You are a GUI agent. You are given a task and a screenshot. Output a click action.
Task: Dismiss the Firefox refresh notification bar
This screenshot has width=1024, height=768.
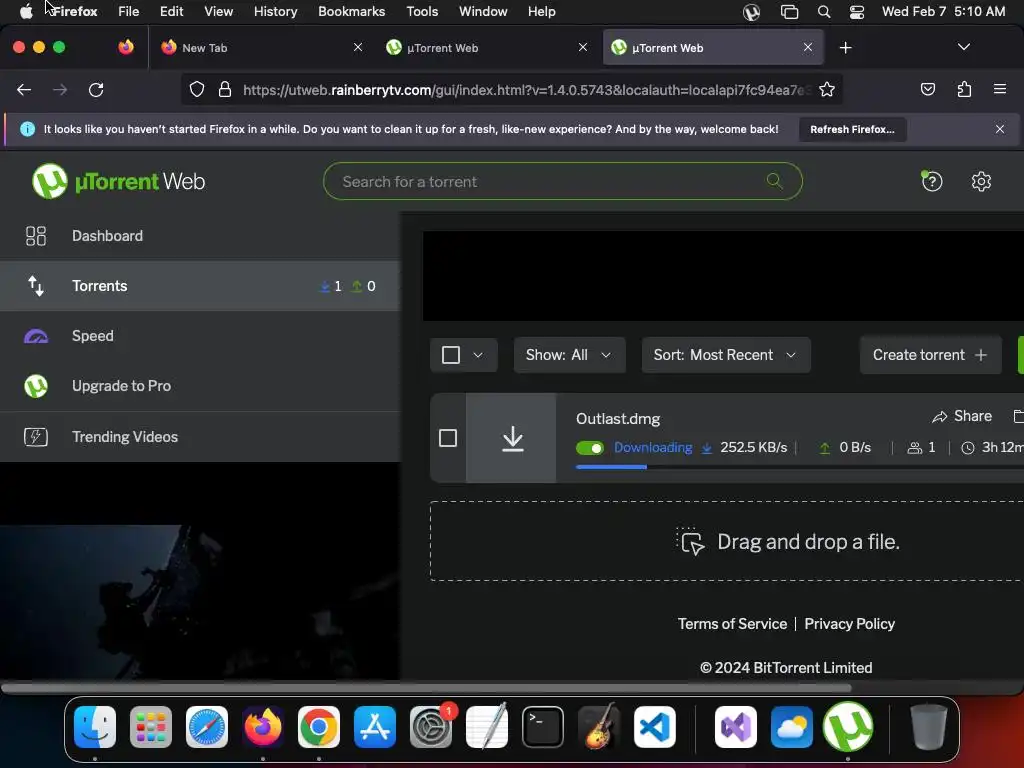[999, 129]
